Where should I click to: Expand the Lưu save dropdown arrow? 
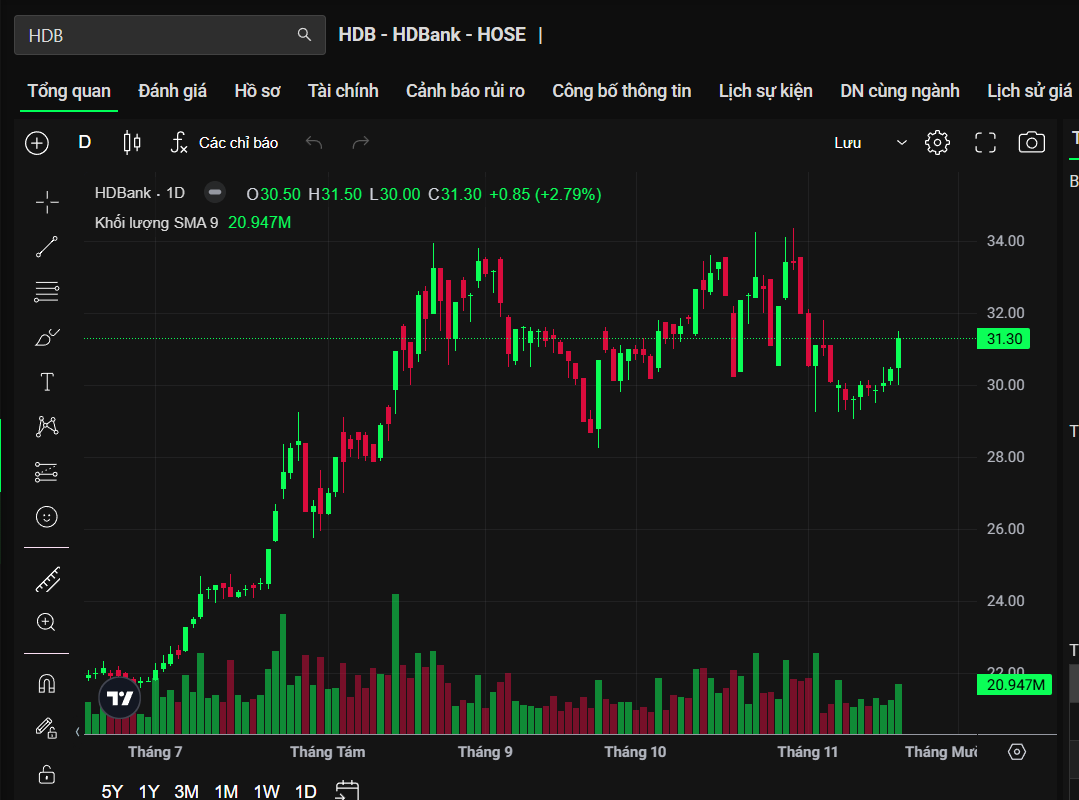coord(901,143)
